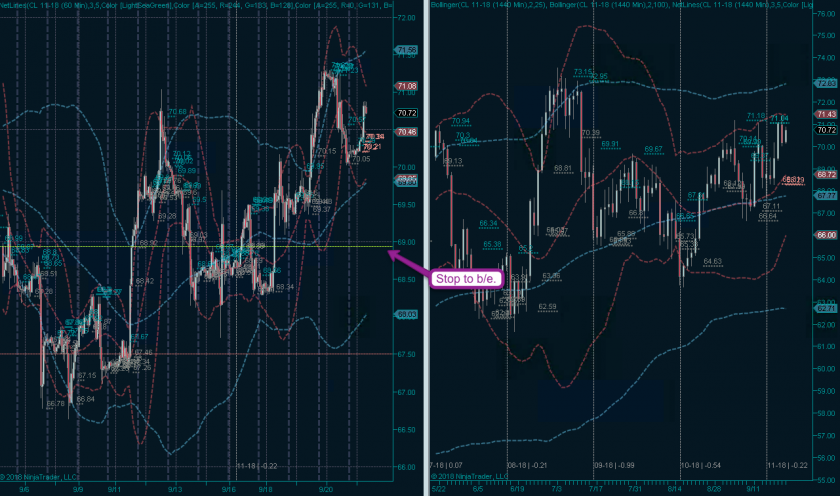This screenshot has height=496, width=840.
Task: Click the 73.15 high label on right chart
Action: [x=583, y=72]
